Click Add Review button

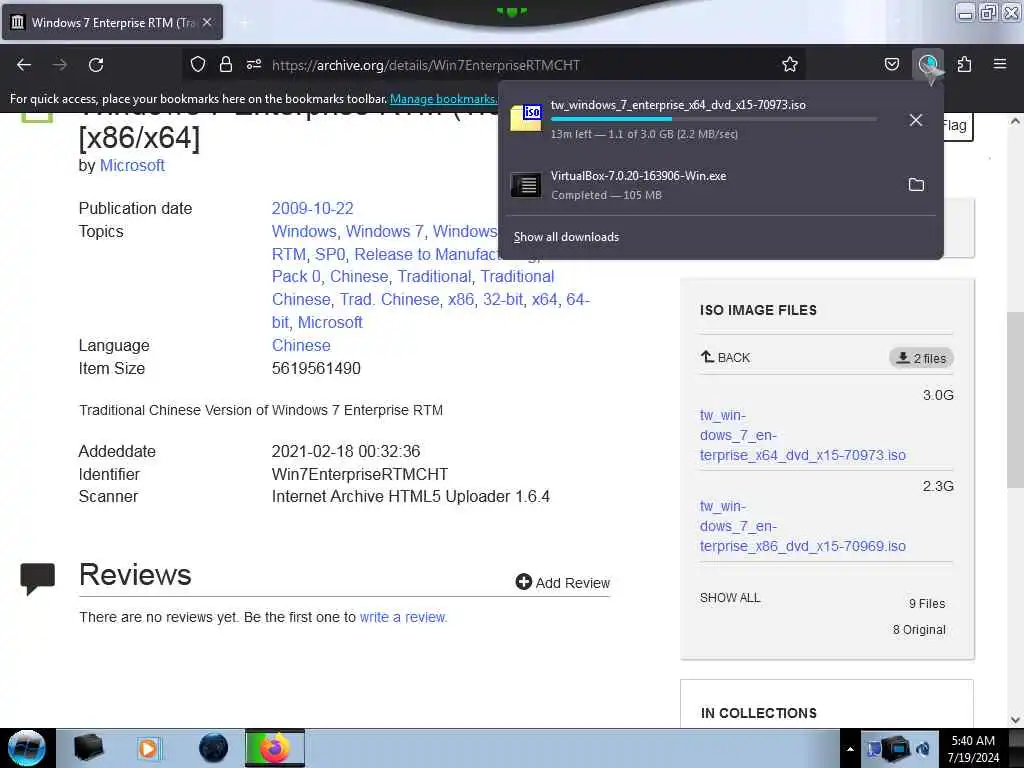pos(562,583)
